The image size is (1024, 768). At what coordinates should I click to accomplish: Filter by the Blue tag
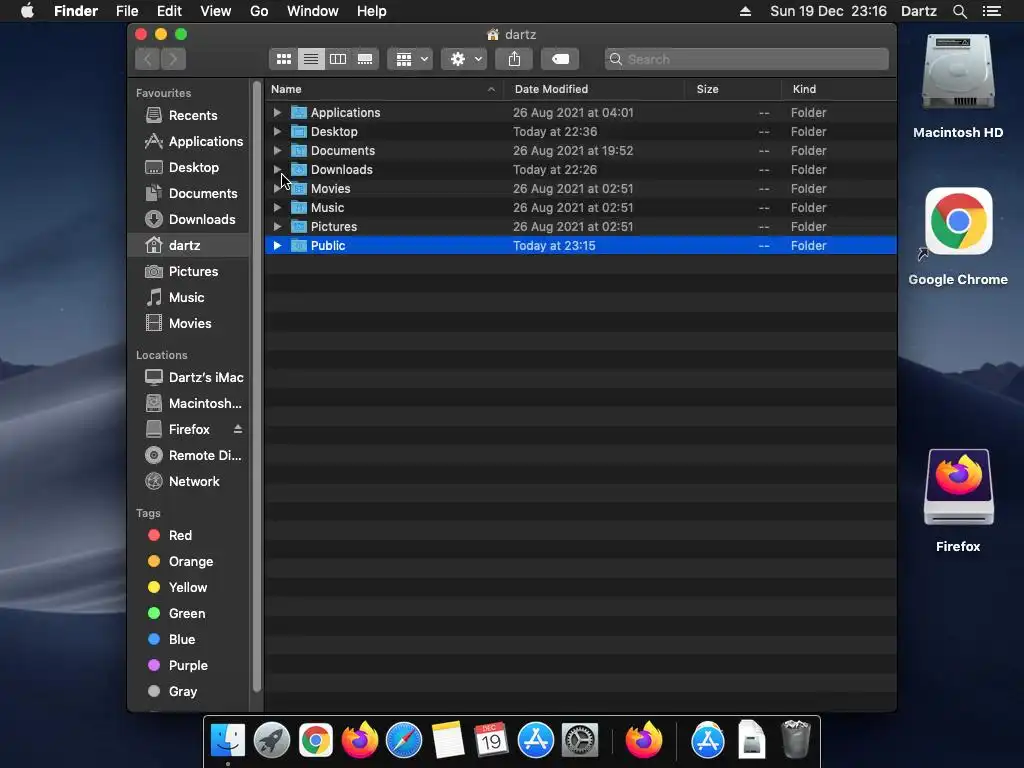tap(188, 640)
